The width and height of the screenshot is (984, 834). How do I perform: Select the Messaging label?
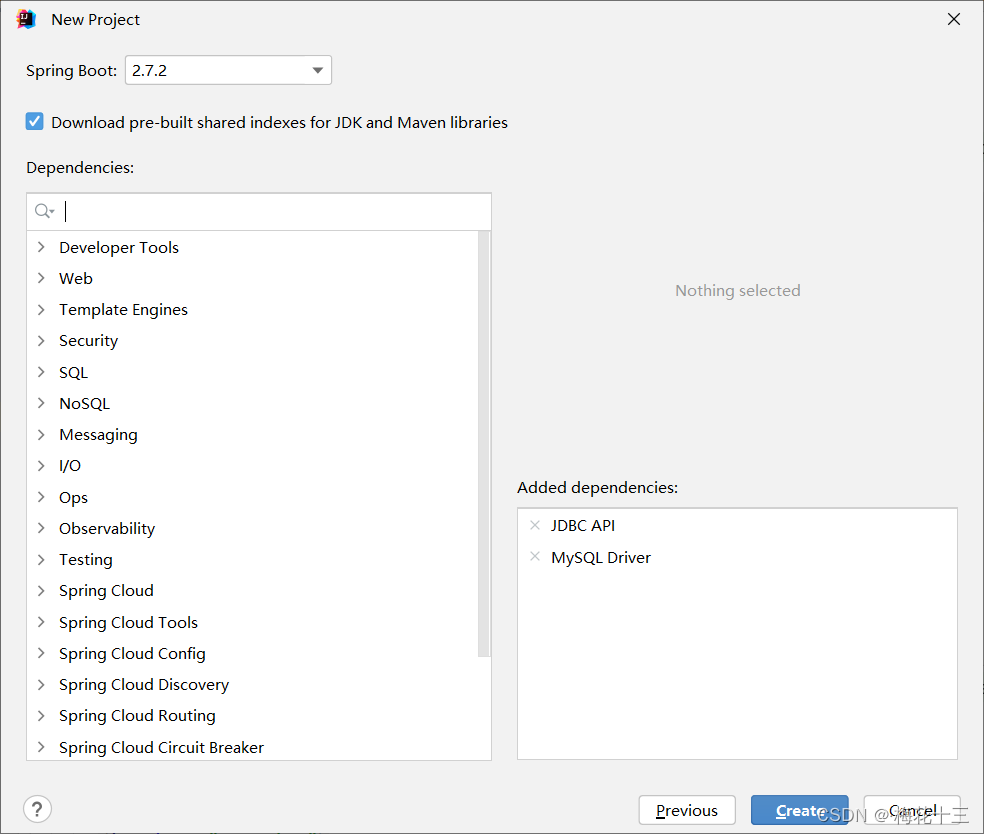coord(99,434)
